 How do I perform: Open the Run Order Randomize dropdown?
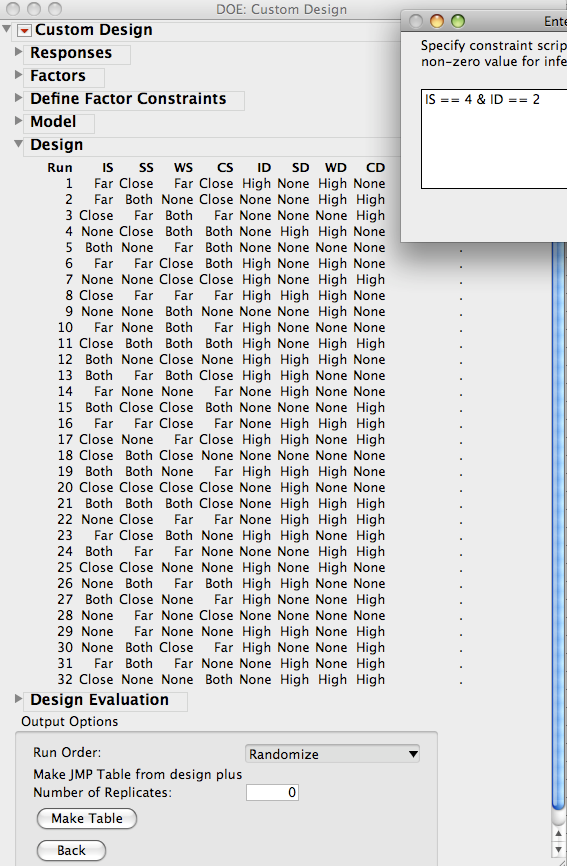coord(332,754)
